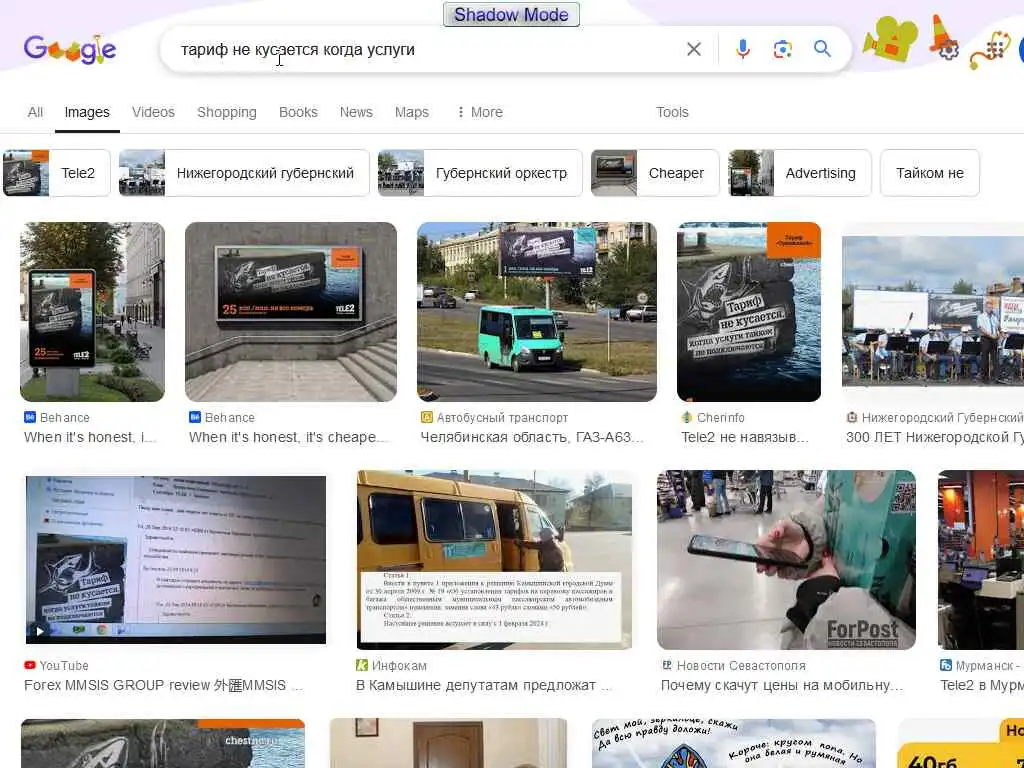Click the Нижегородский Губернский source favicon

point(852,417)
